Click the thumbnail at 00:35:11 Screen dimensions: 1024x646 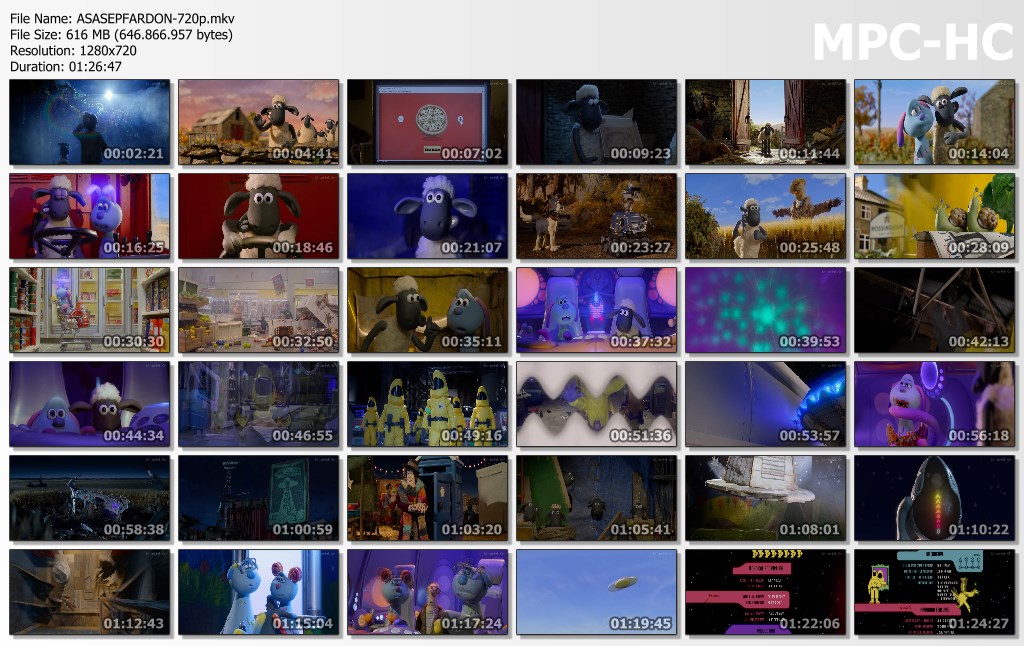(x=428, y=310)
